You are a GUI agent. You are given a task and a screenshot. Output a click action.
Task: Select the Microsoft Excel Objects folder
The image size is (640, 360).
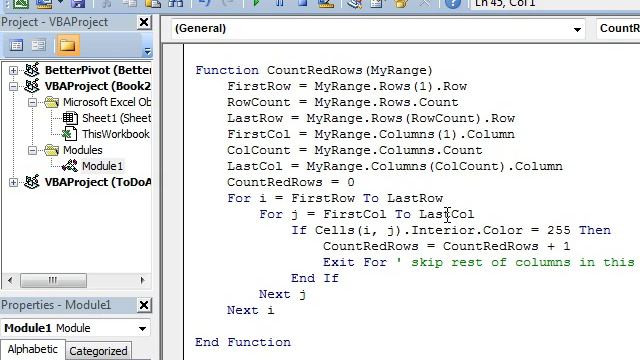pos(107,102)
